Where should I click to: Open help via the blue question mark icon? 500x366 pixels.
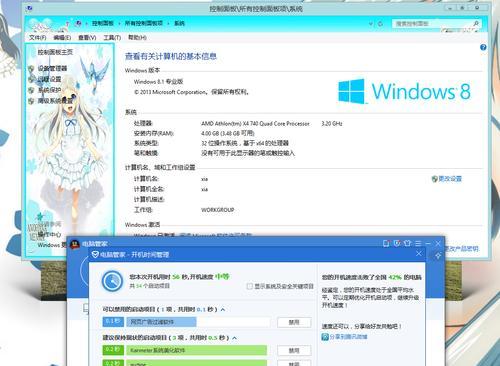(x=483, y=47)
